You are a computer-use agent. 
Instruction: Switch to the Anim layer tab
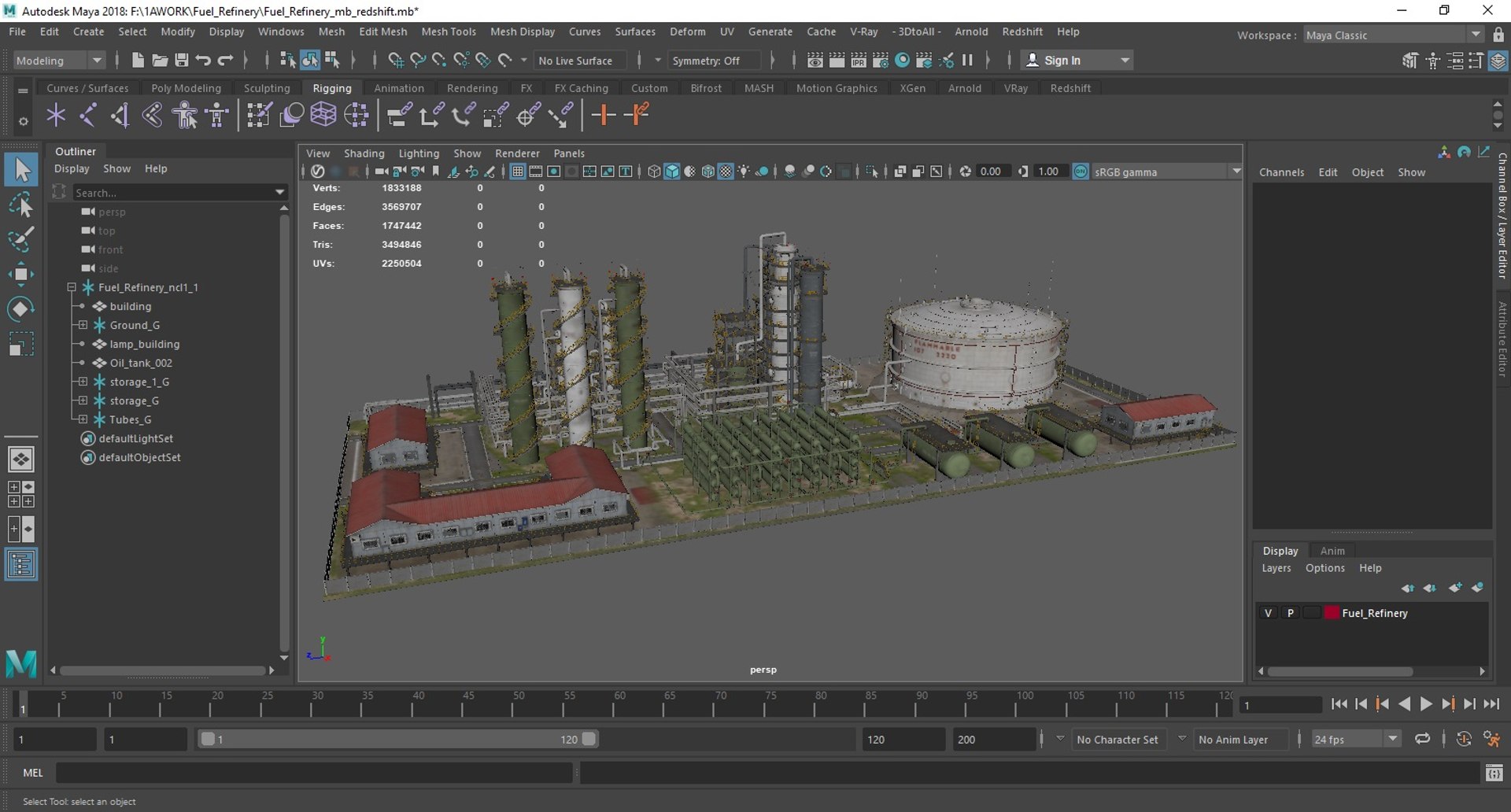pos(1332,551)
